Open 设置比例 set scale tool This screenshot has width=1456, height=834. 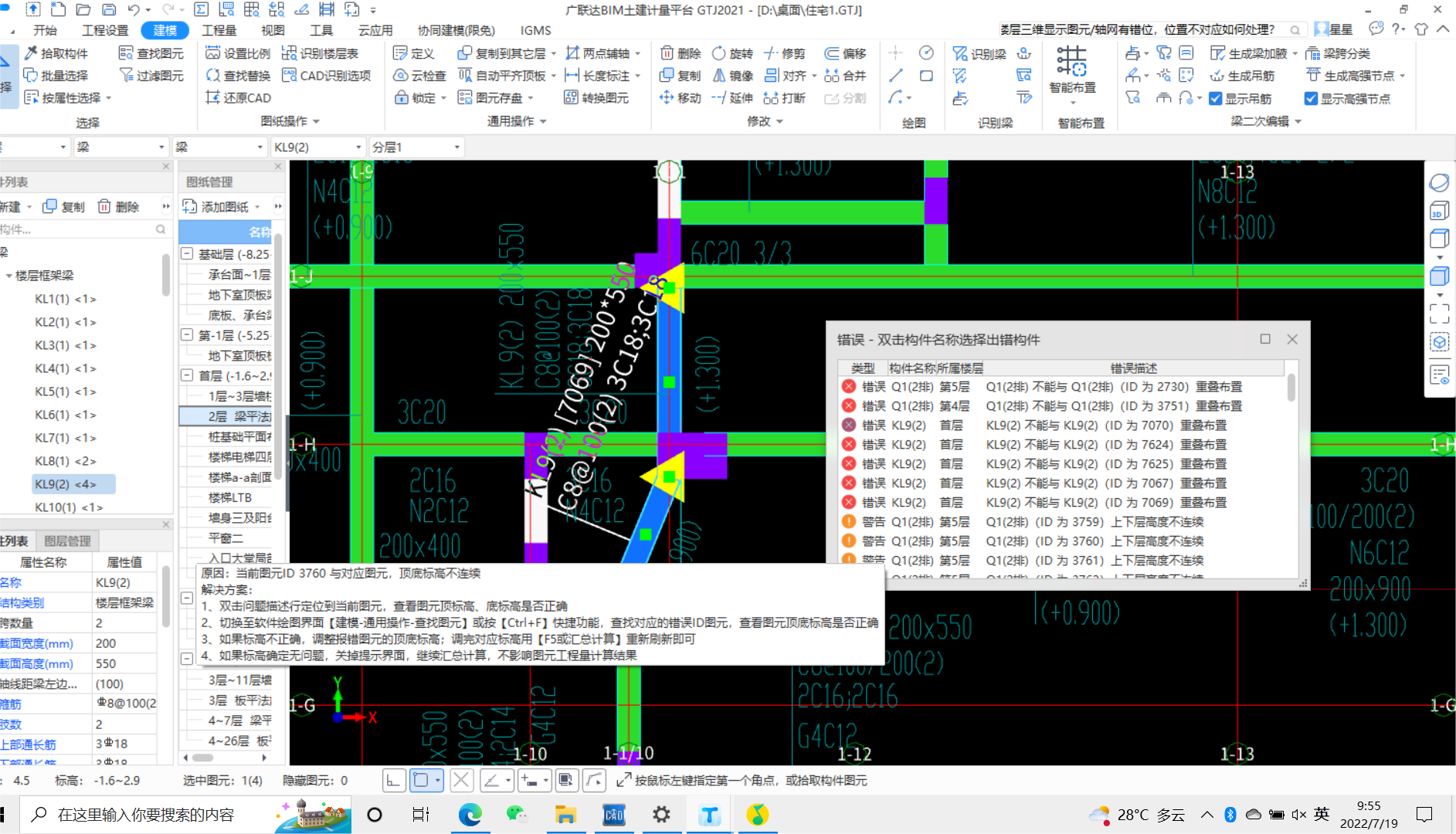coord(238,53)
